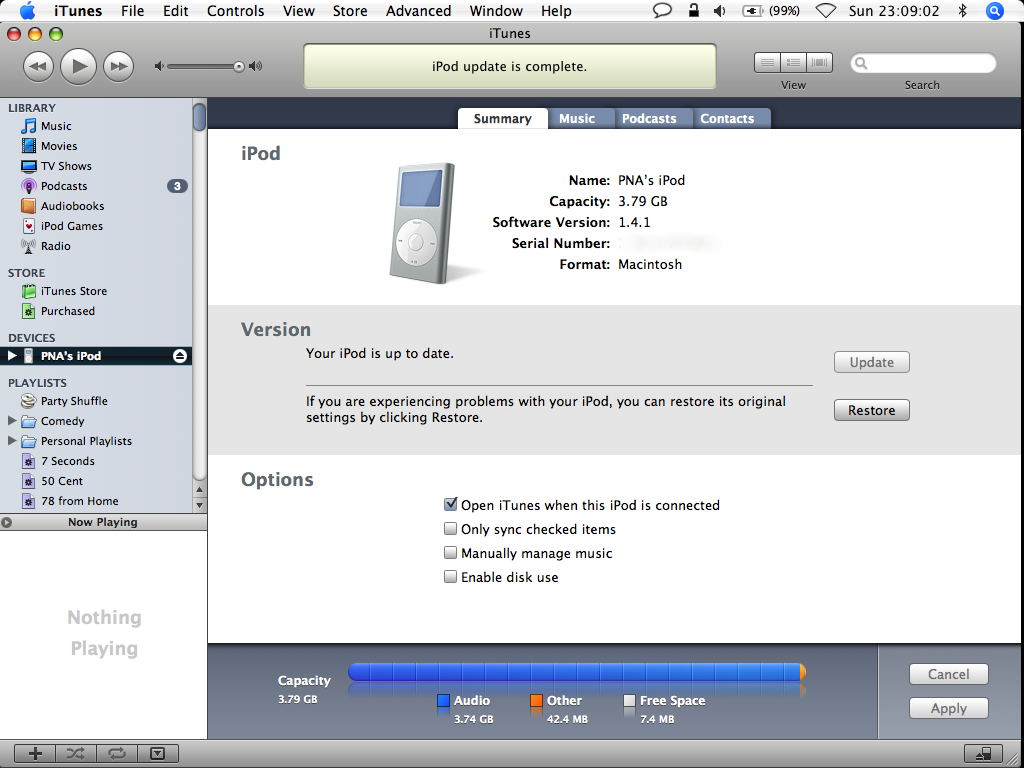
Task: Open Audiobooks in the sidebar
Action: (72, 206)
